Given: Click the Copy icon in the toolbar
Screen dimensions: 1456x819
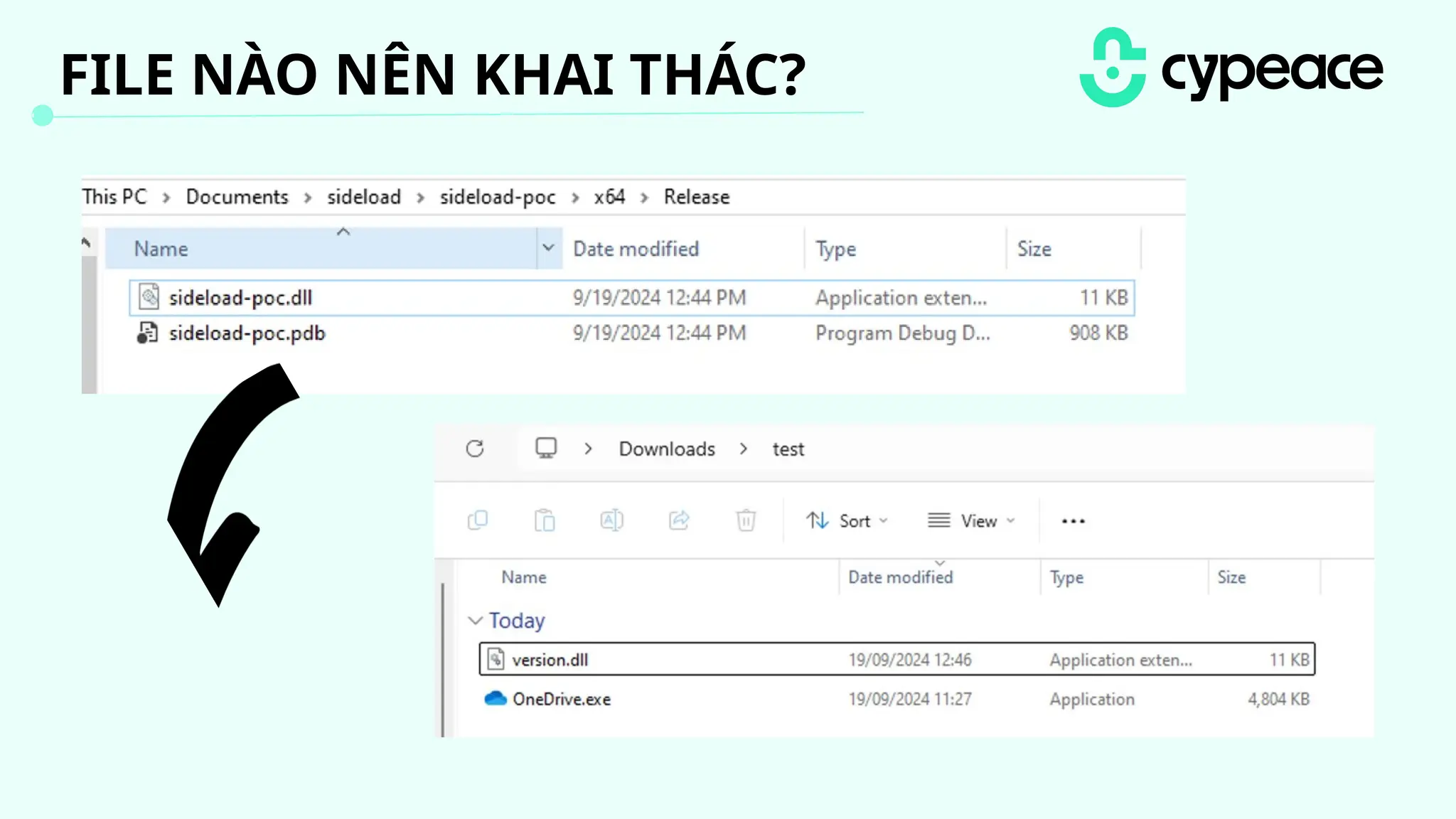Looking at the screenshot, I should pos(478,520).
